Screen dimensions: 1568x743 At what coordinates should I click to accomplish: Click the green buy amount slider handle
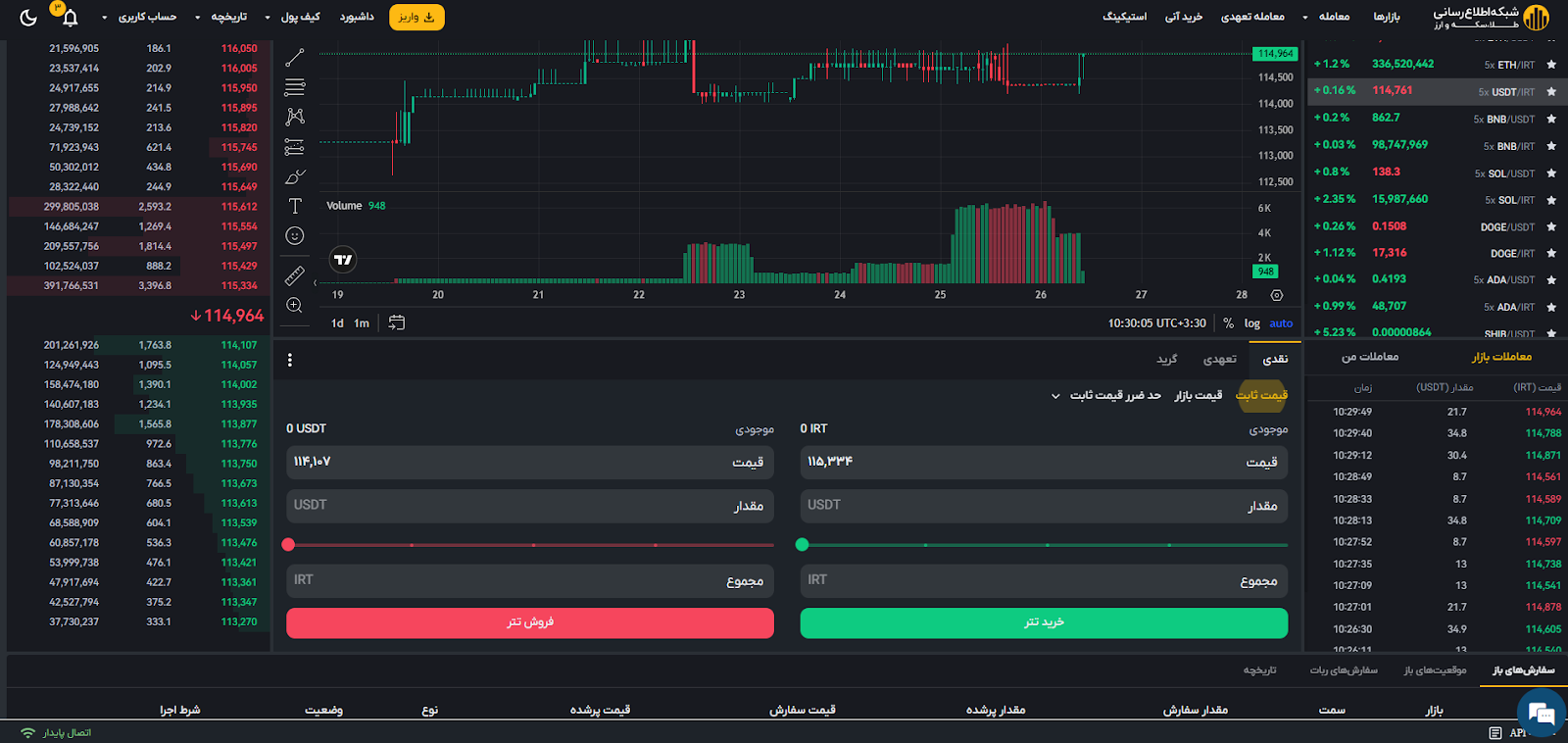(803, 545)
